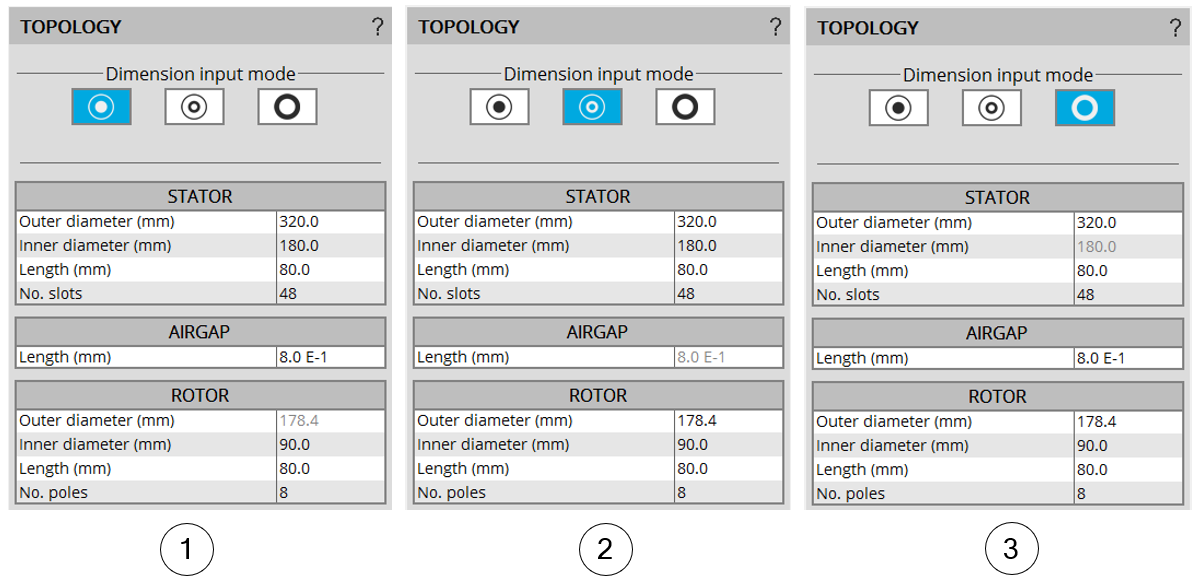1199x587 pixels.
Task: Select the highlighted first dimension mode in panel 1
Action: [x=101, y=106]
